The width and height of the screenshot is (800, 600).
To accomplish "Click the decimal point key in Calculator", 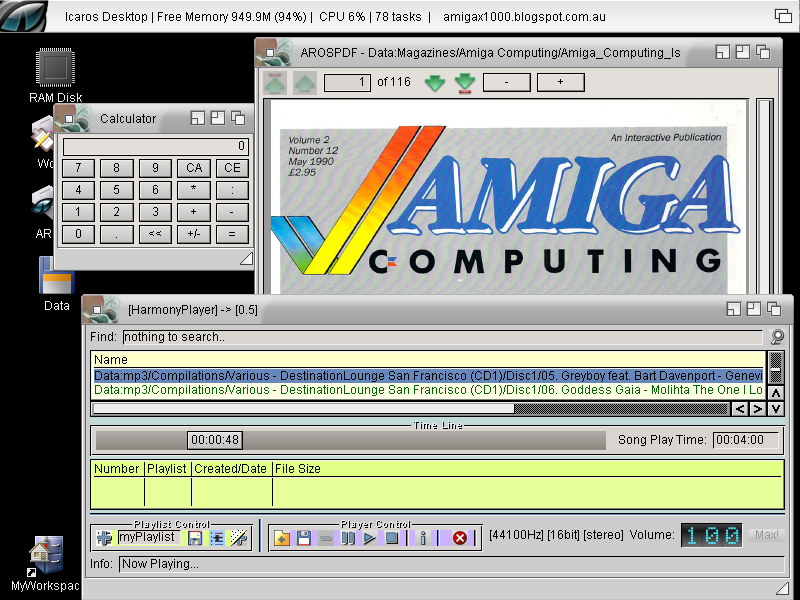I will pos(117,234).
